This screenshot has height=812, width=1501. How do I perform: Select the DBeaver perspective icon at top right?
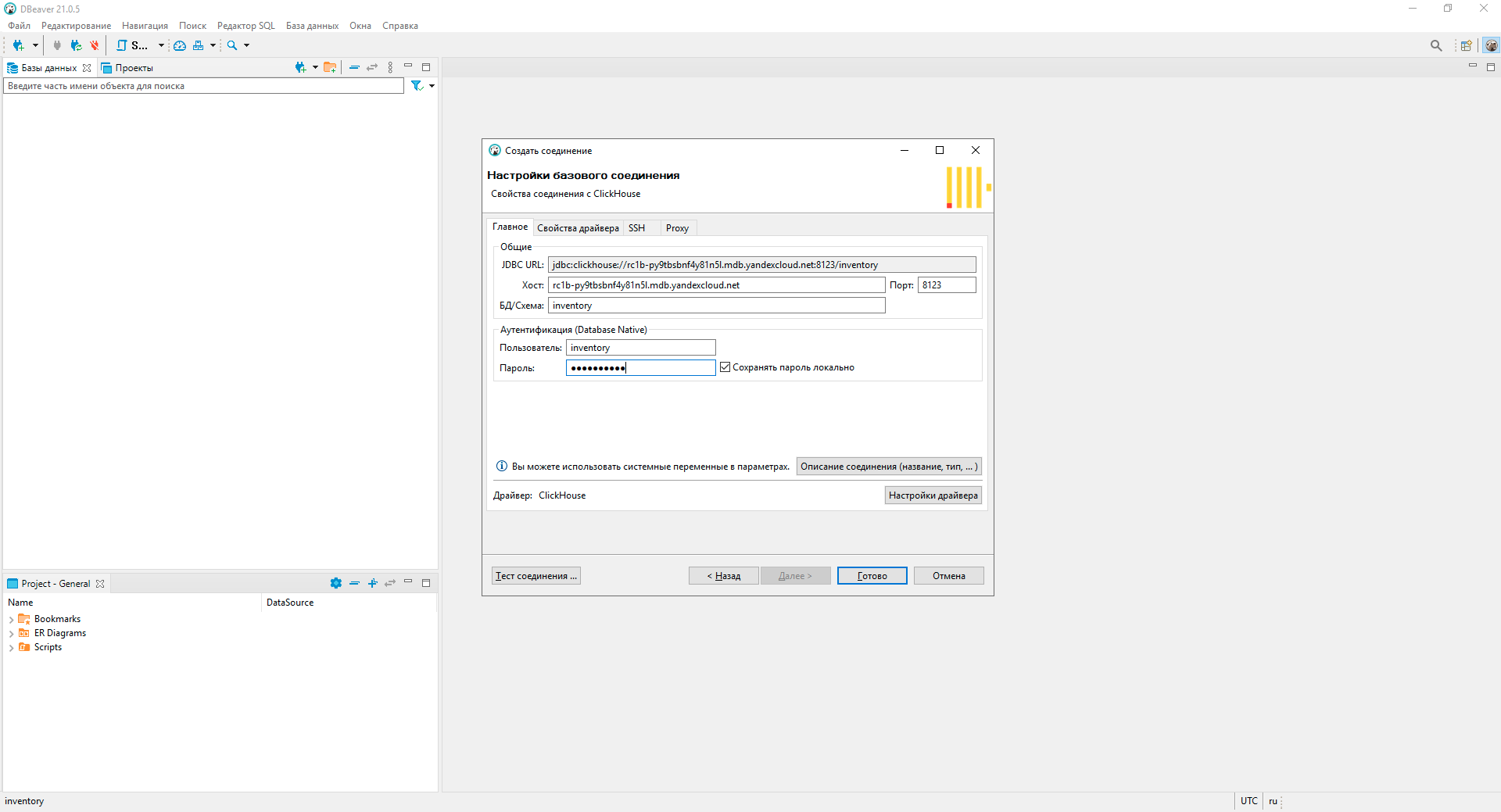click(1492, 45)
